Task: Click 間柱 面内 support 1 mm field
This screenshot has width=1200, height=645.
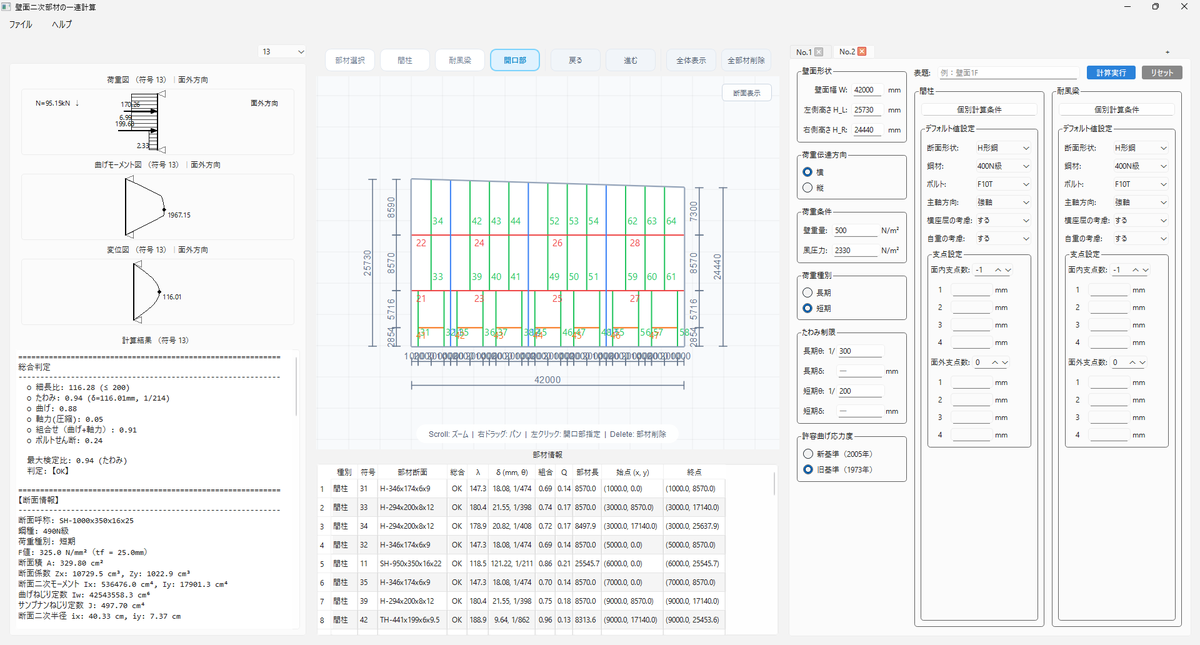Action: click(x=971, y=290)
